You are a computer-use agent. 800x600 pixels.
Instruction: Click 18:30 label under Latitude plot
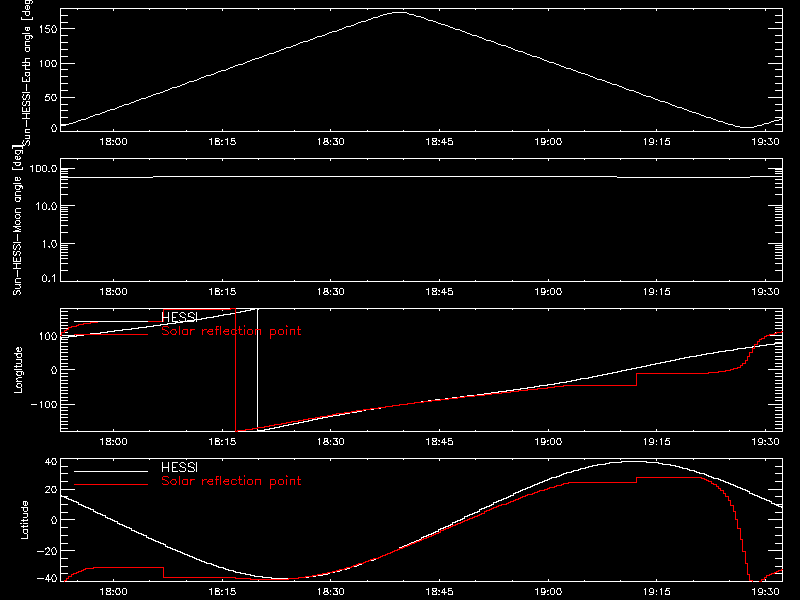click(331, 592)
